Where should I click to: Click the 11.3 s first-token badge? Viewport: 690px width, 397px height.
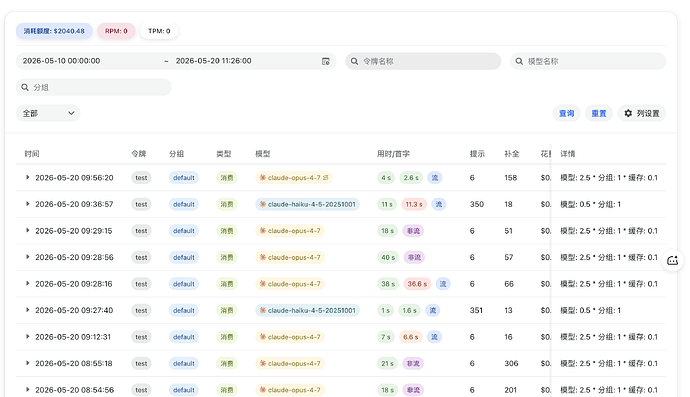414,204
